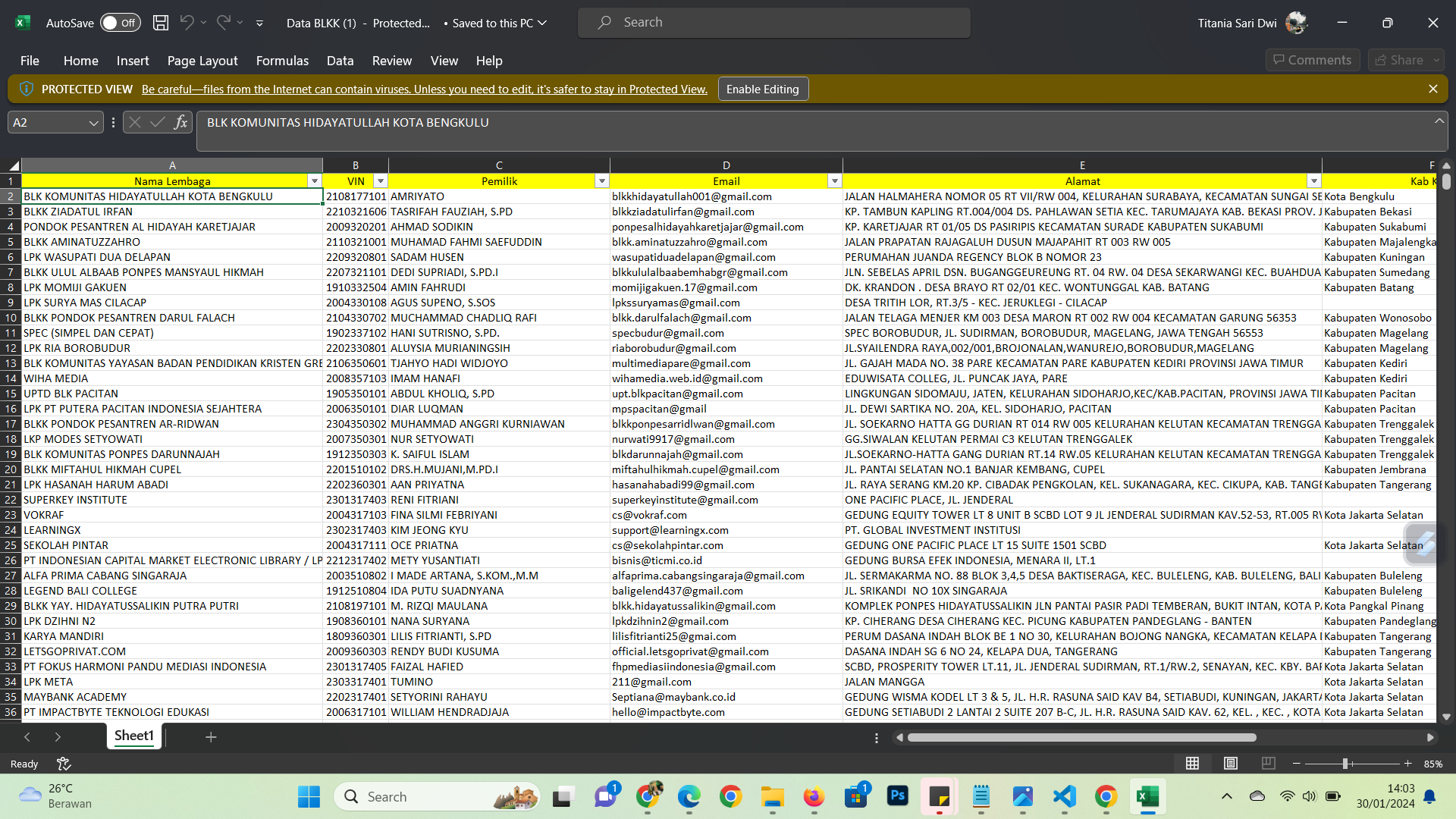The image size is (1456, 819).
Task: Expand the Saved to this PC dropdown
Action: pos(542,24)
